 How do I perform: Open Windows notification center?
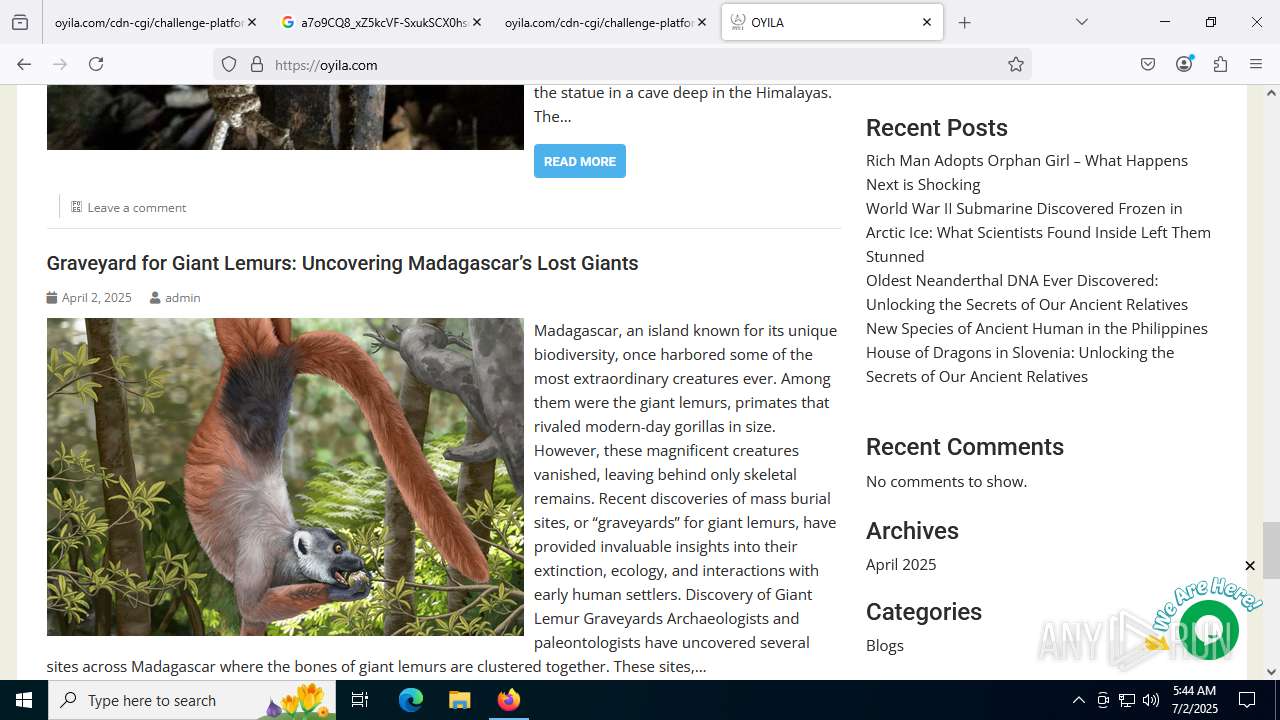coord(1247,700)
